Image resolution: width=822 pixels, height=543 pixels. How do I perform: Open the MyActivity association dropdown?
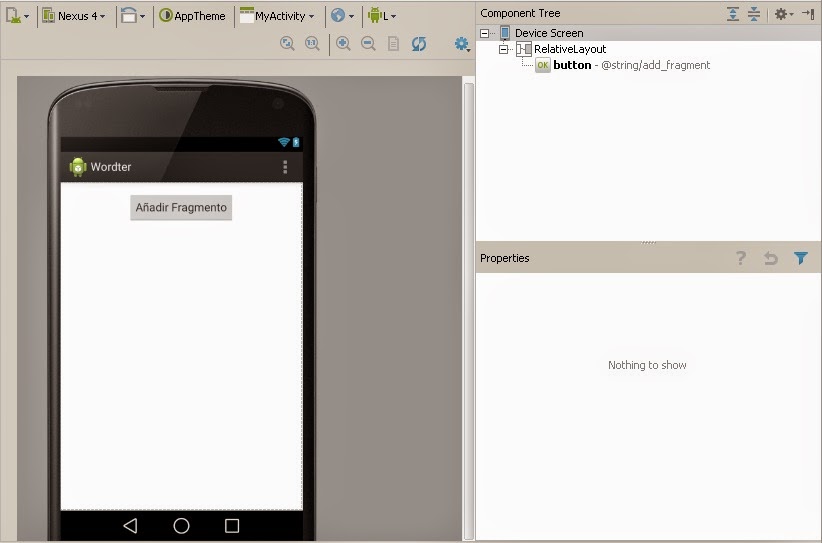[x=277, y=16]
